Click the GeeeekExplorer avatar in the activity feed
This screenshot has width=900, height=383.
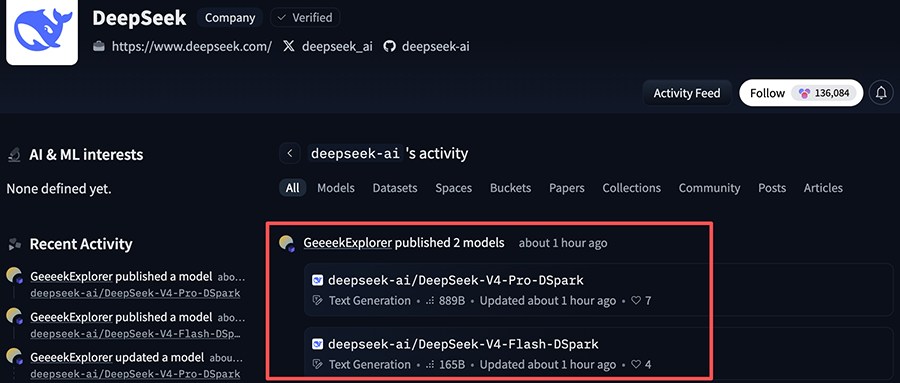[287, 243]
